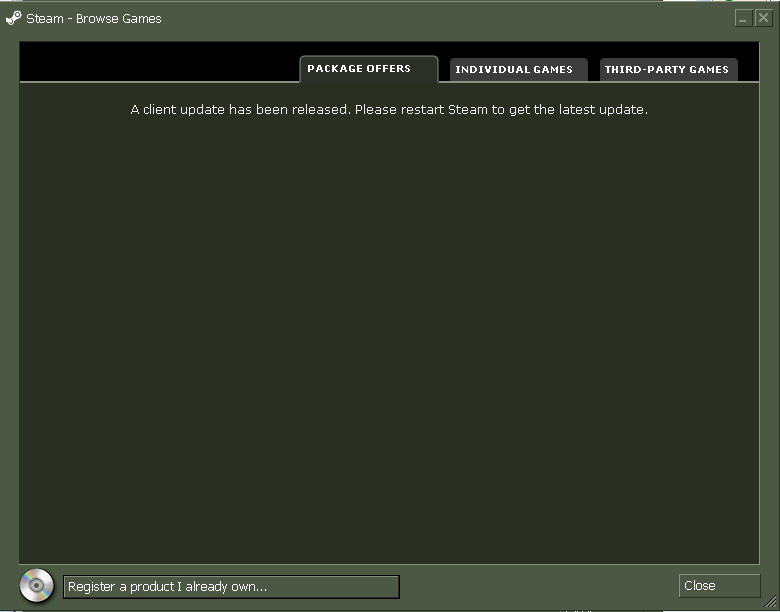The width and height of the screenshot is (780, 612).
Task: Switch to the Package Offers tab
Action: tap(369, 69)
